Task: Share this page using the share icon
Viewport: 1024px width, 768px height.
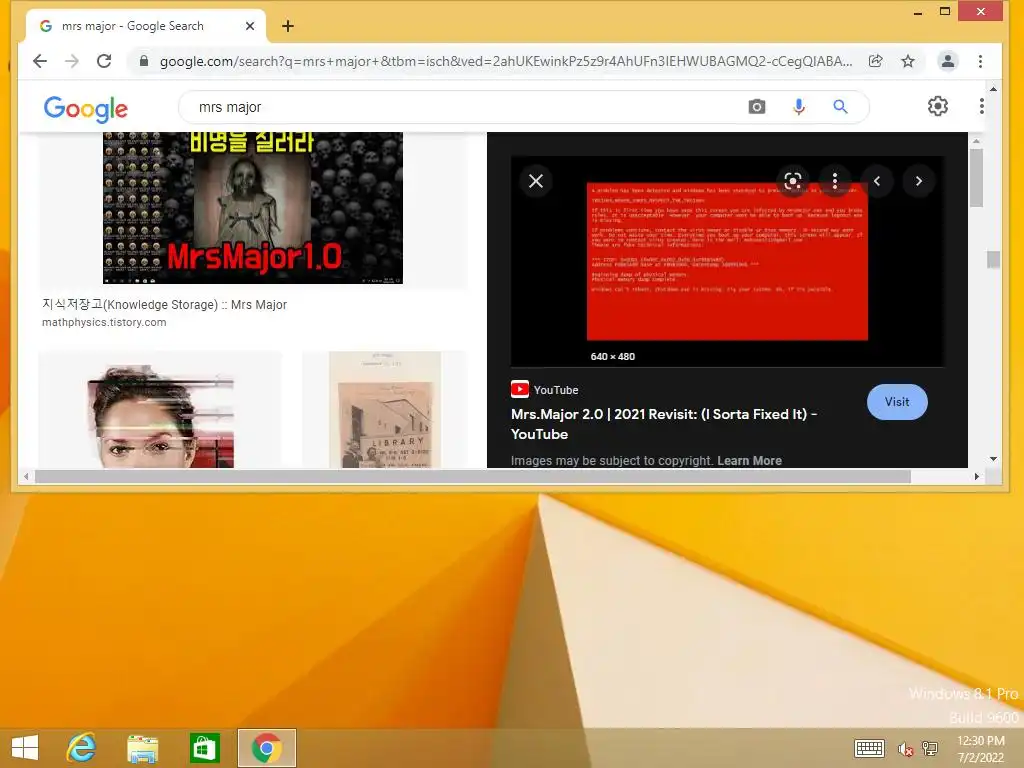Action: coord(876,61)
